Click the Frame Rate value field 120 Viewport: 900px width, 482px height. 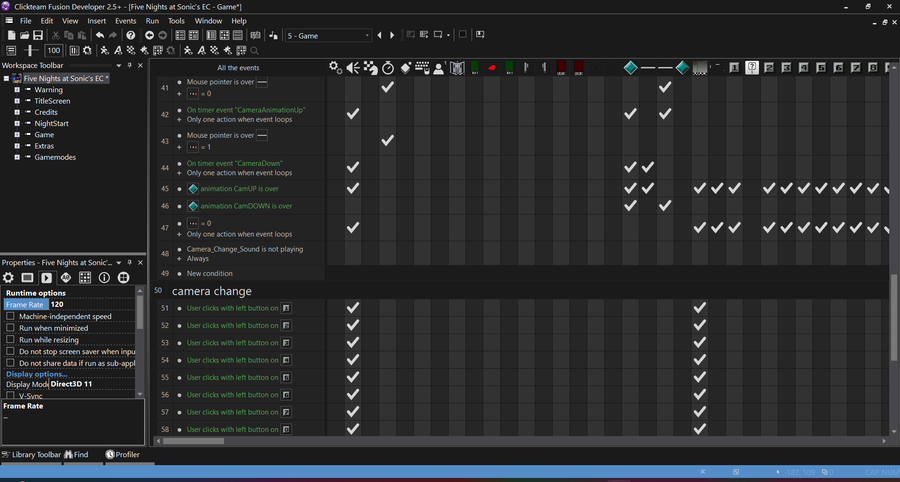pos(92,305)
